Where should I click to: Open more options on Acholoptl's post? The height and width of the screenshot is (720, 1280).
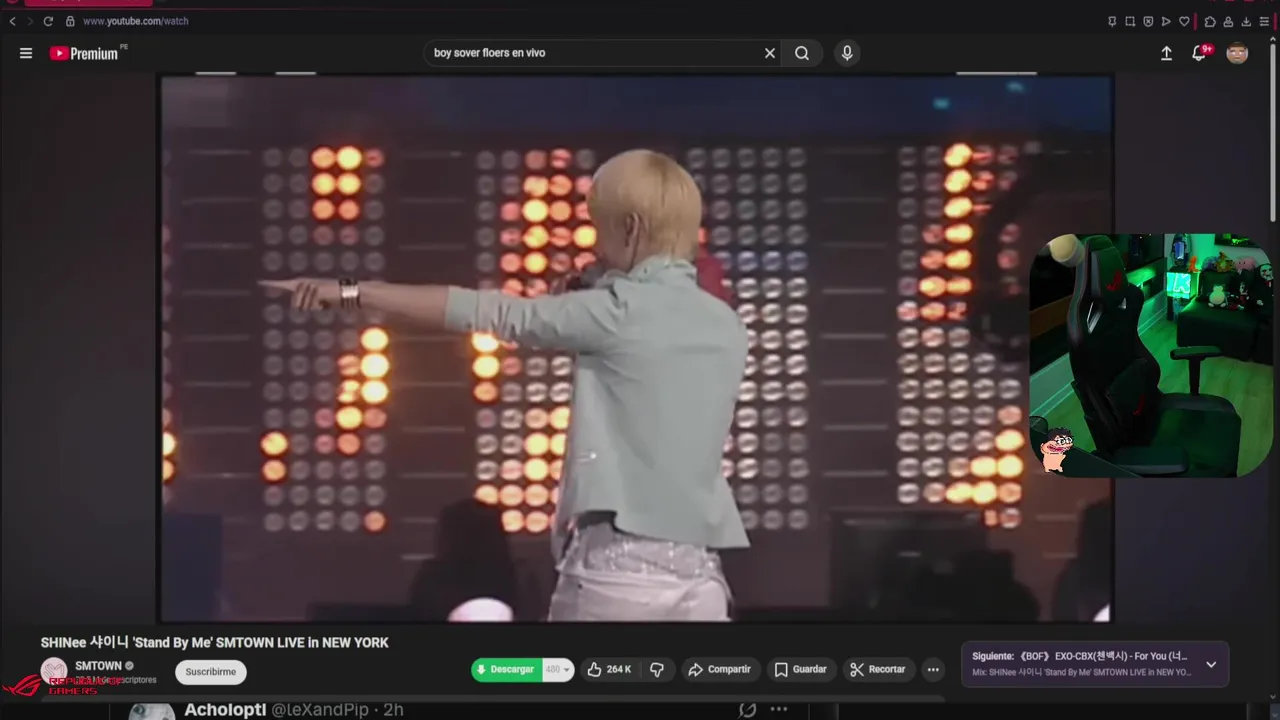(779, 709)
